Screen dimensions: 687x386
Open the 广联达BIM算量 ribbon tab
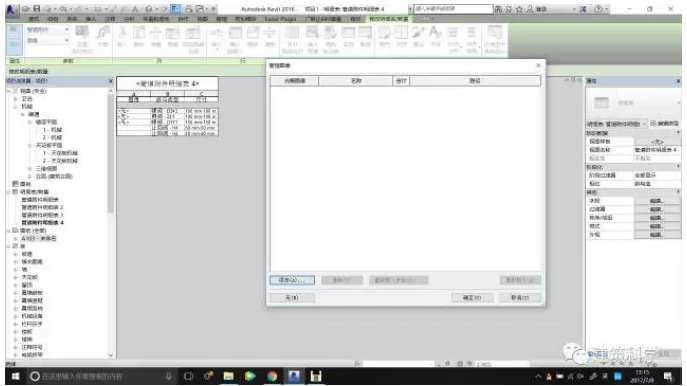tap(323, 19)
